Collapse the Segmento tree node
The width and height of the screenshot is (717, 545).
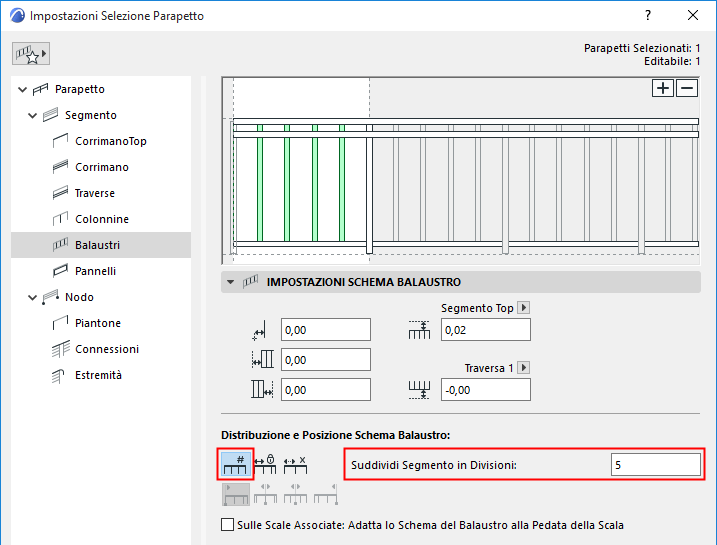tap(32, 115)
